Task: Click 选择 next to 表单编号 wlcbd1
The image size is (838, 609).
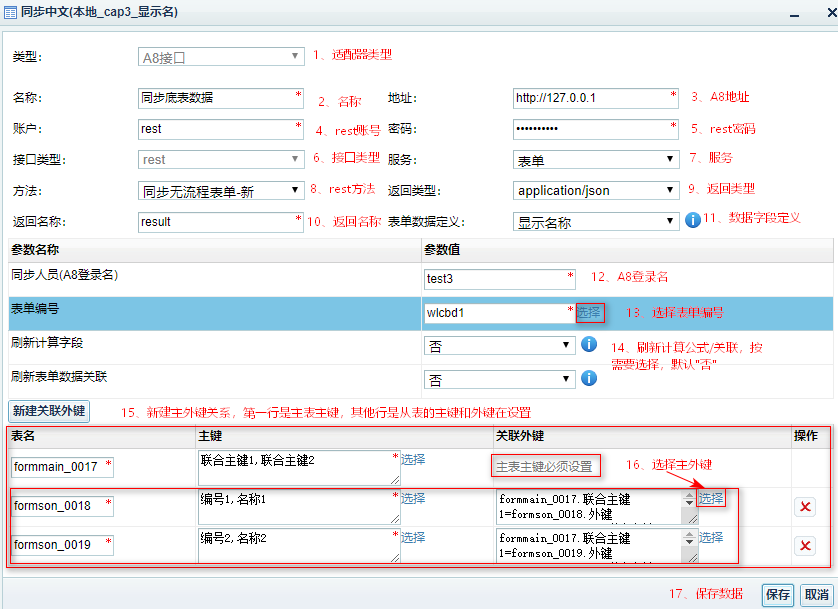Action: coord(590,312)
